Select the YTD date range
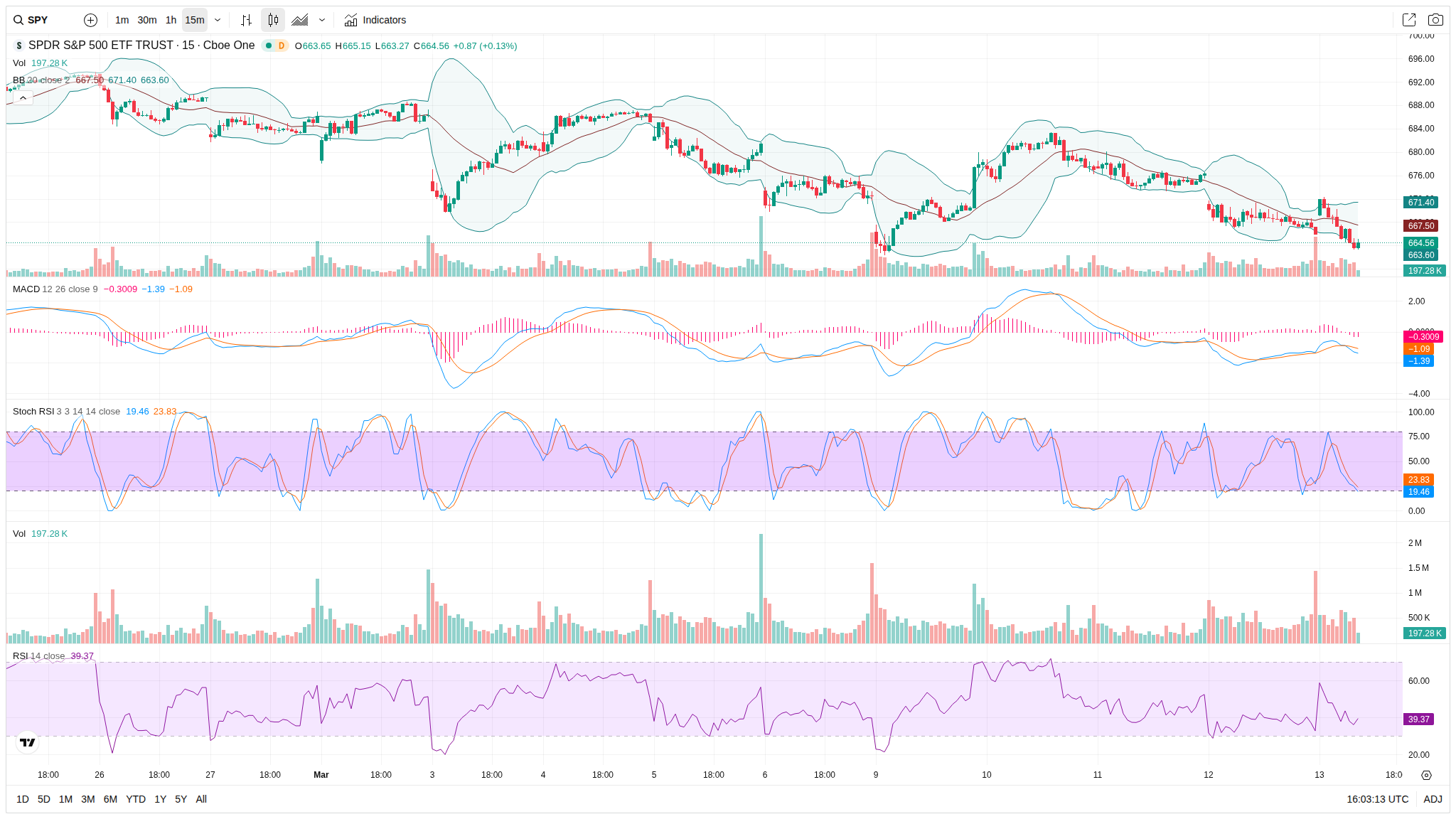Image resolution: width=1456 pixels, height=819 pixels. click(x=135, y=799)
